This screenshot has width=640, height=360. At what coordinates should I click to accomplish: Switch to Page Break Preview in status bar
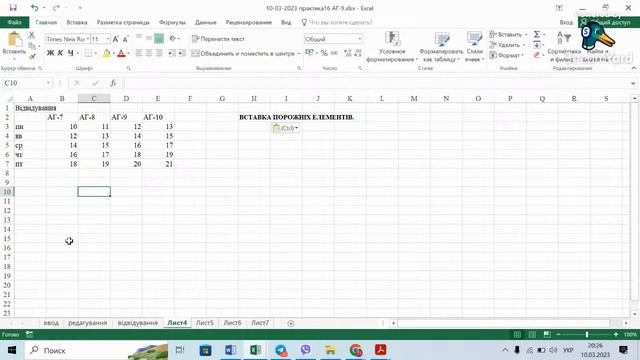[547, 334]
